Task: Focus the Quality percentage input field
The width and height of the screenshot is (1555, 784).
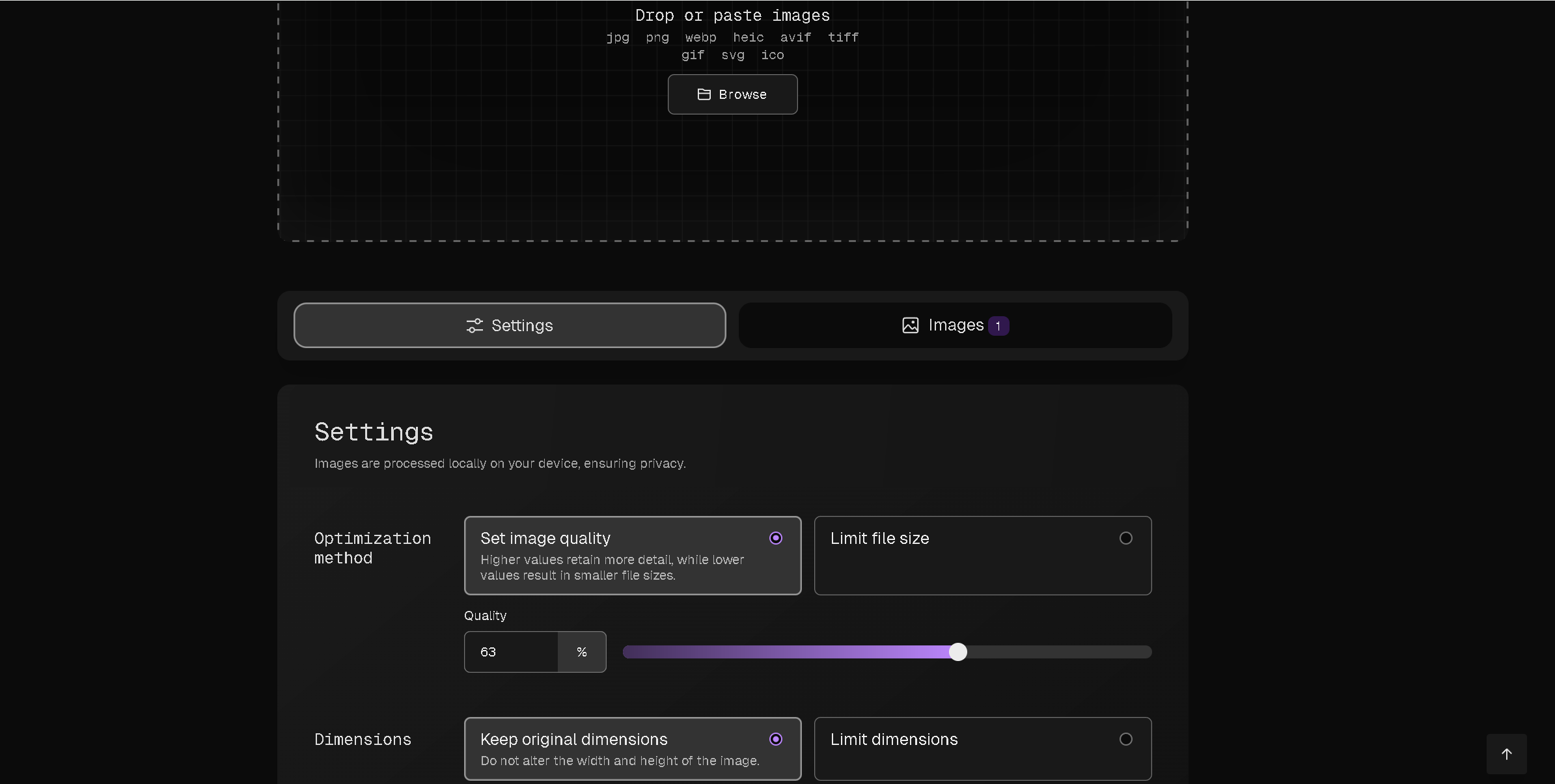Action: tap(511, 652)
